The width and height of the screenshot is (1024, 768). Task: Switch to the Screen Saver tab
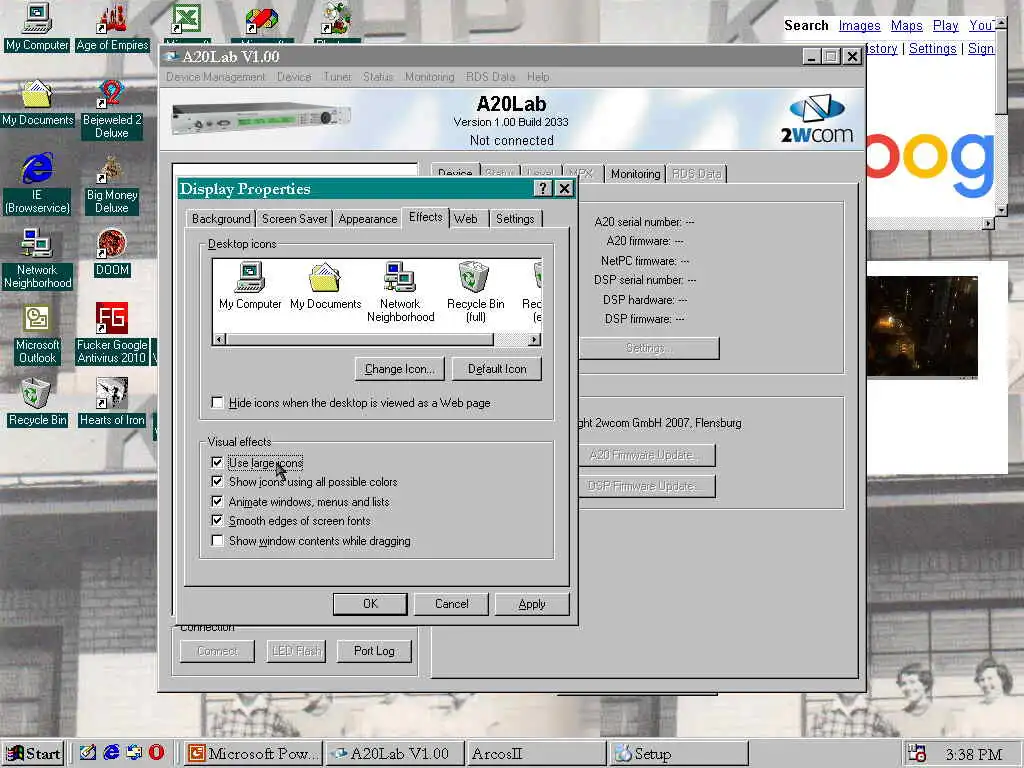coord(295,219)
